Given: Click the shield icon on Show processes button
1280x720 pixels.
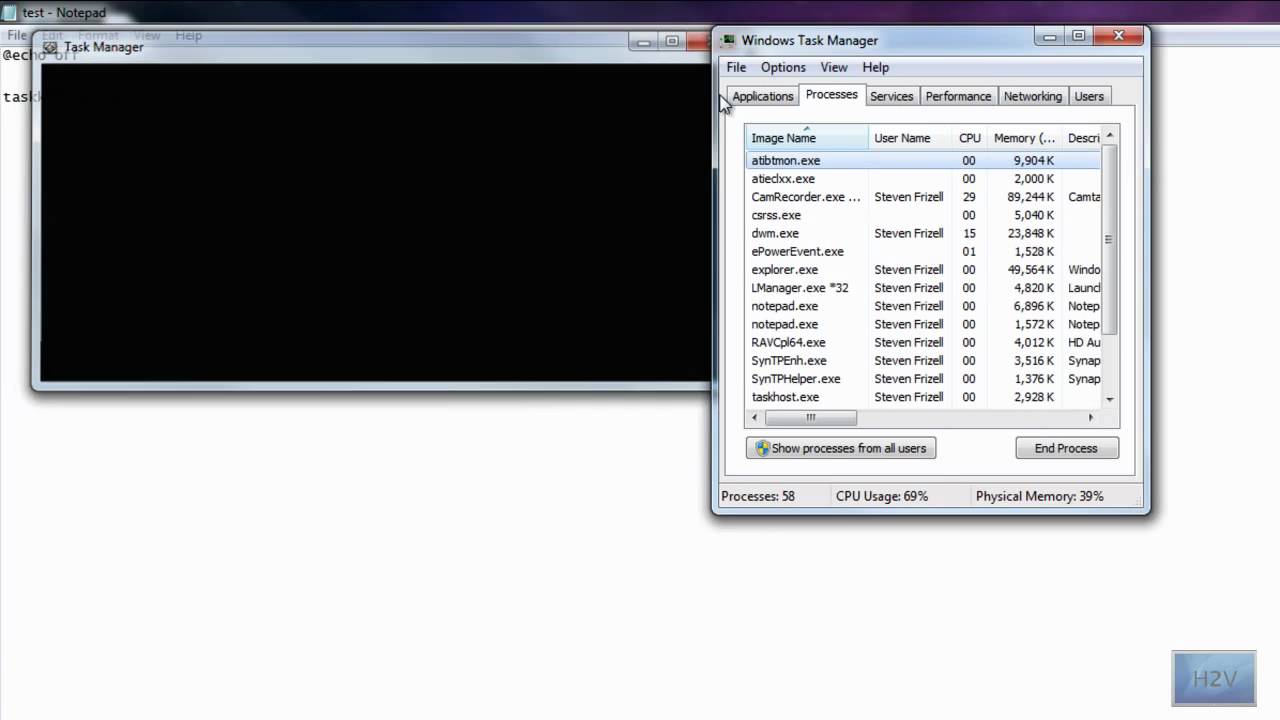Looking at the screenshot, I should pyautogui.click(x=763, y=448).
